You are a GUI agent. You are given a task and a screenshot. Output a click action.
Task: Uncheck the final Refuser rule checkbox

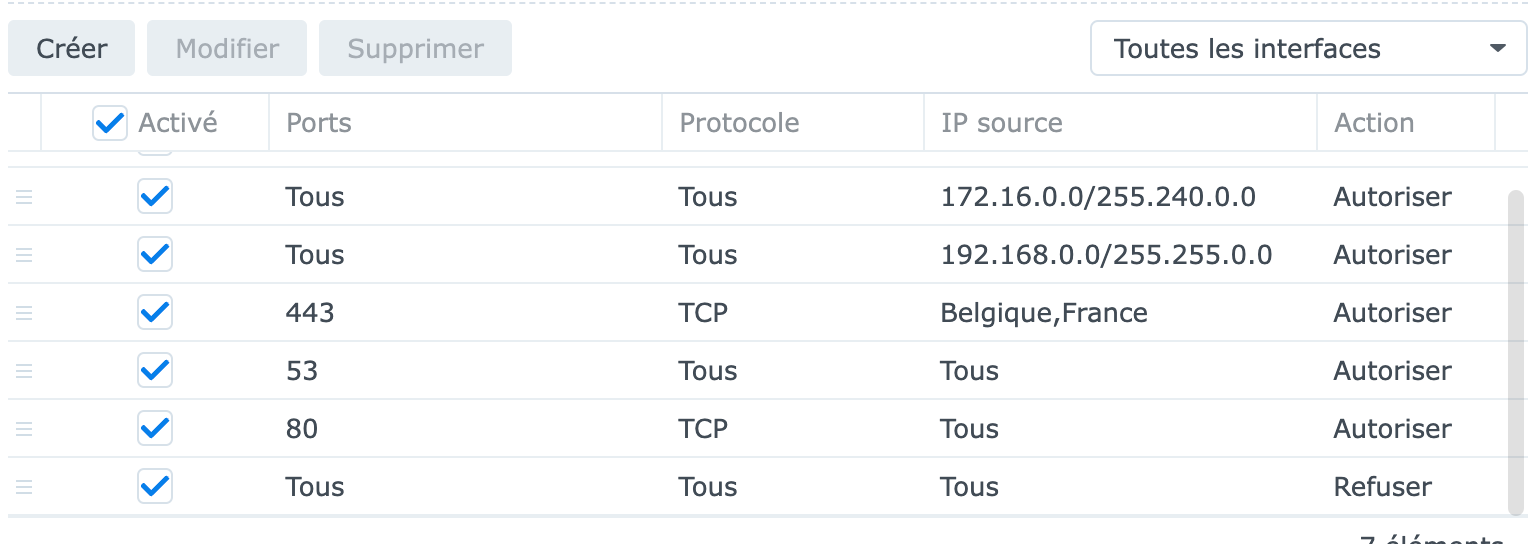point(155,487)
